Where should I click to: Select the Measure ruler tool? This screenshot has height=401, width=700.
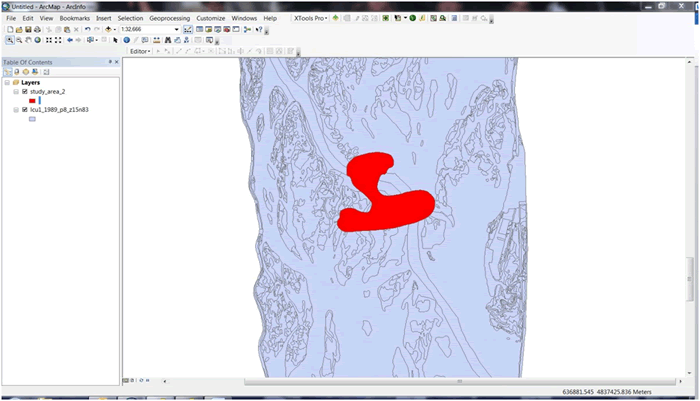157,40
